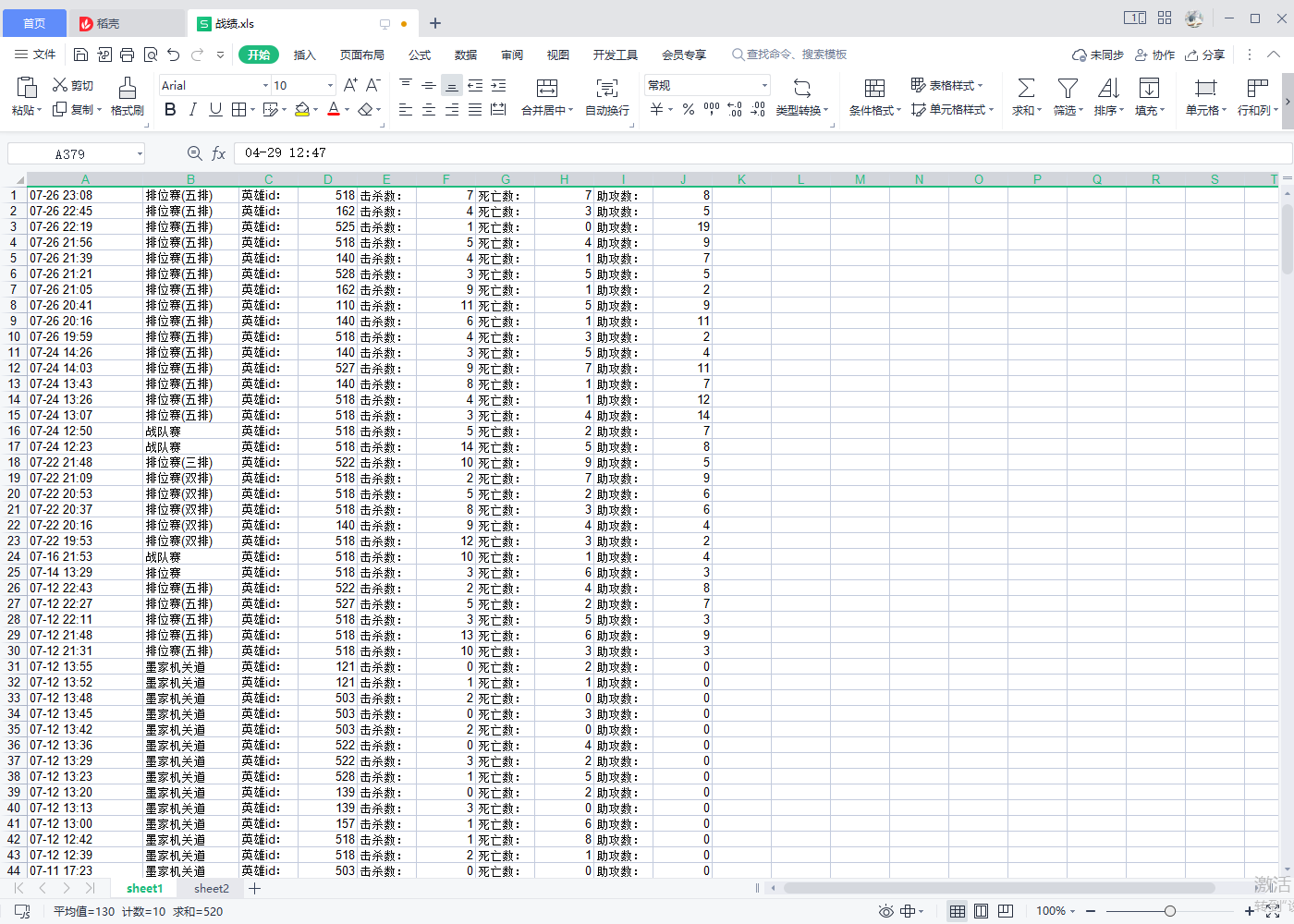The width and height of the screenshot is (1294, 924).
Task: Open the Cell Style (单元格样式) dropdown
Action: 952,109
